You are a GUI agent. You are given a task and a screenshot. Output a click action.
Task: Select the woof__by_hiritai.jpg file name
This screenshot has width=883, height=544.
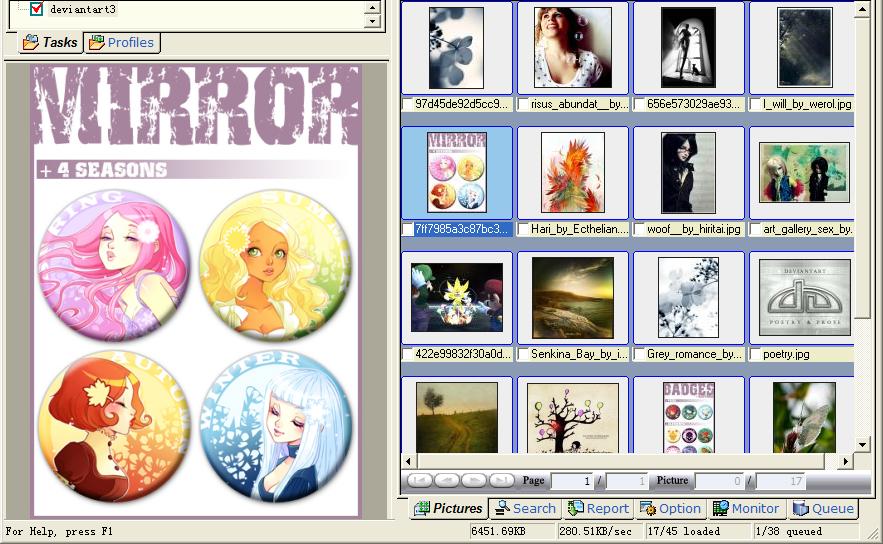(693, 229)
